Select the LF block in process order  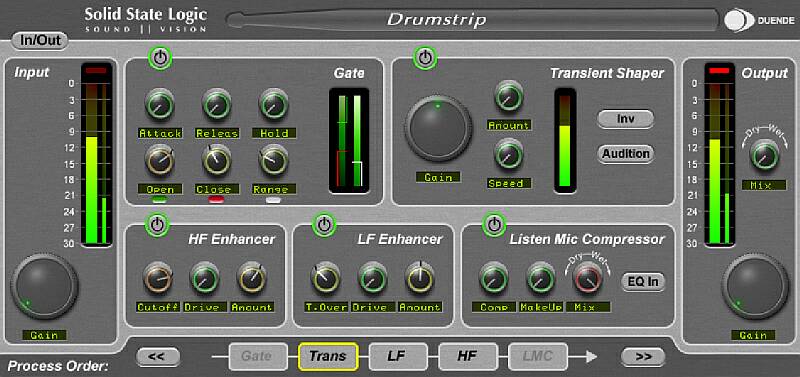398,356
